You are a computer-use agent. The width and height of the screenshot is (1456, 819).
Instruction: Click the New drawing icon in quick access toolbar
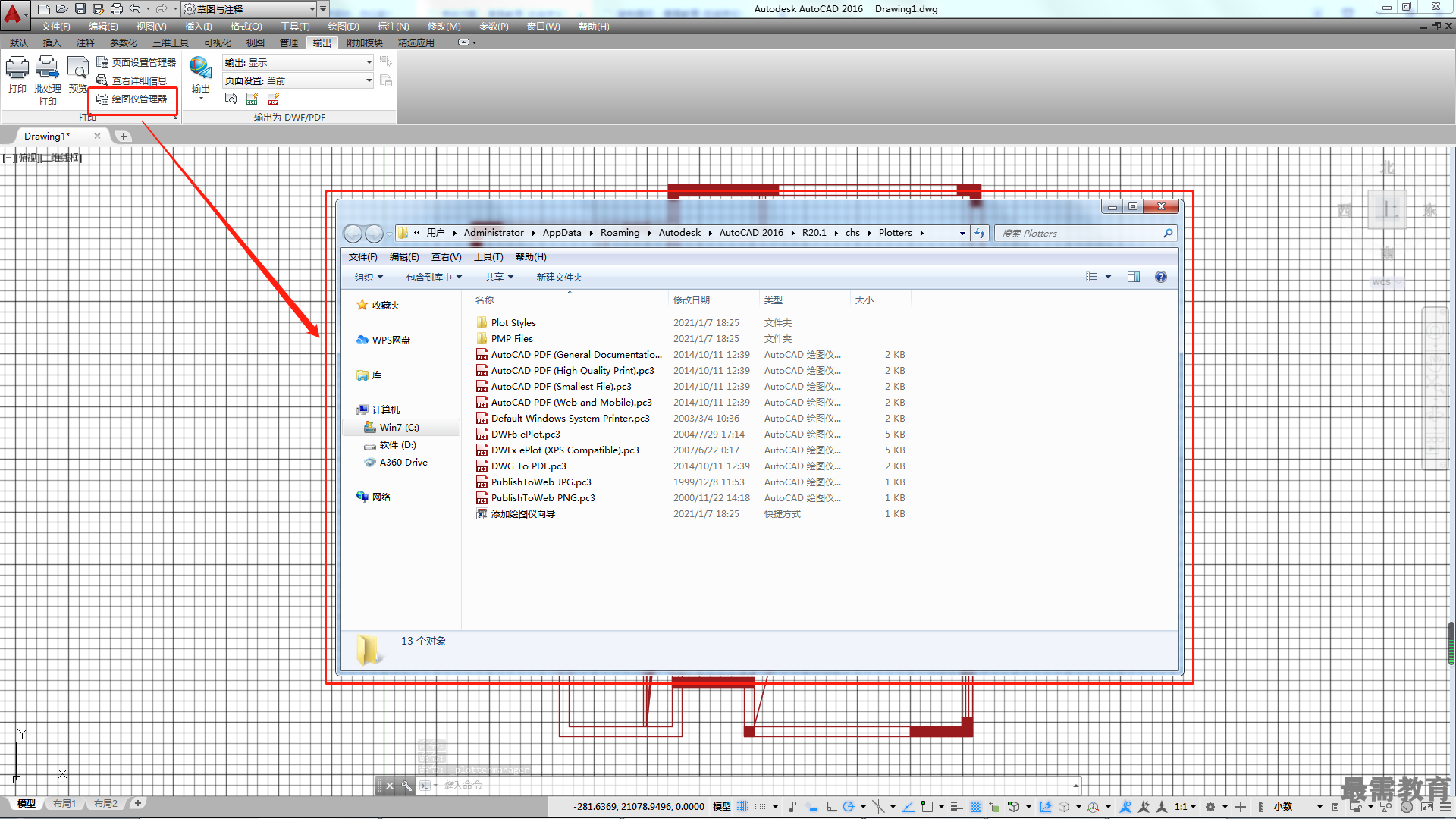tap(44, 9)
